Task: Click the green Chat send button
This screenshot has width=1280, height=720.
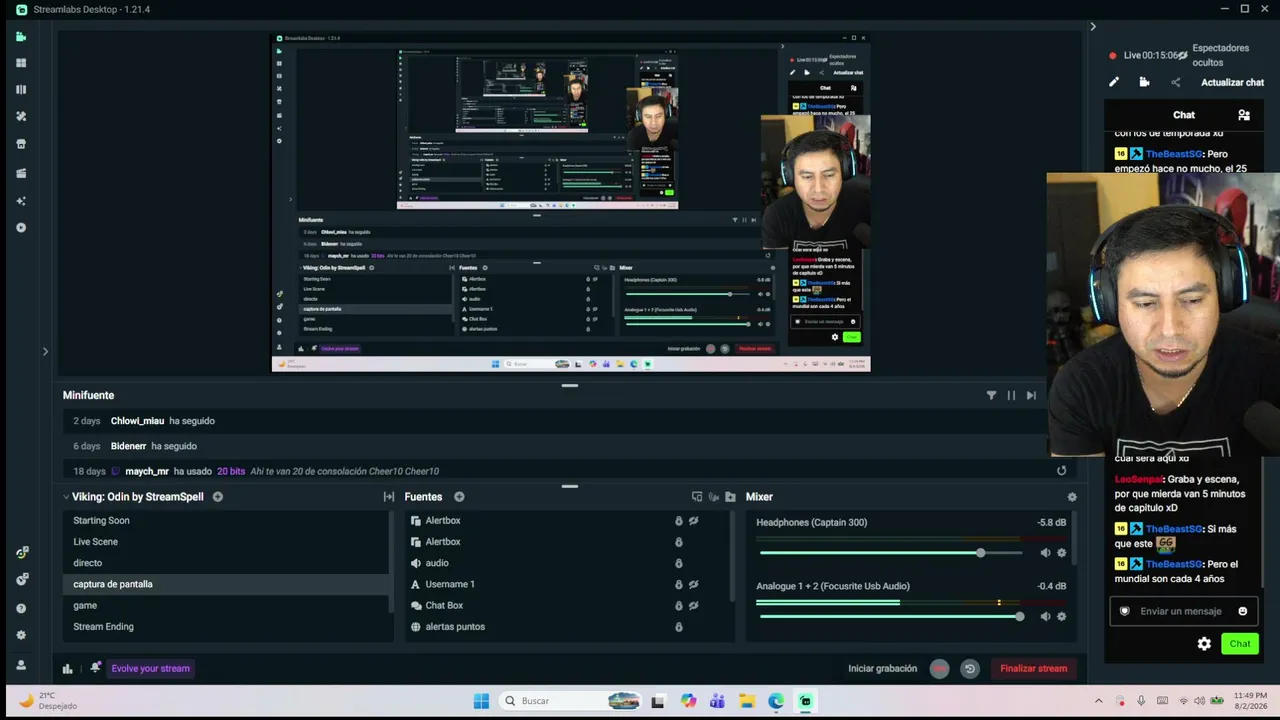Action: pyautogui.click(x=1240, y=644)
